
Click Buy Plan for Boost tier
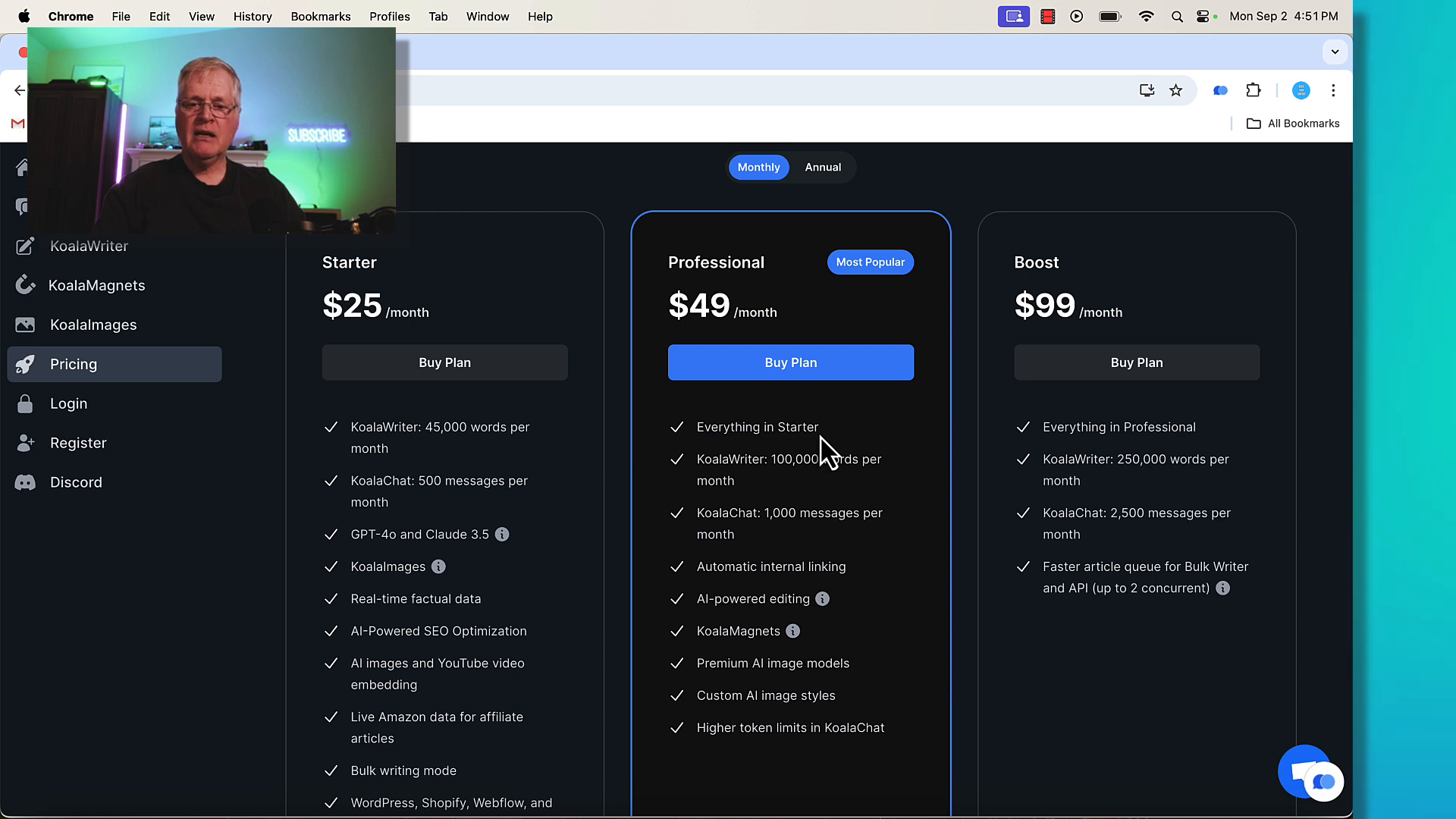coord(1137,362)
